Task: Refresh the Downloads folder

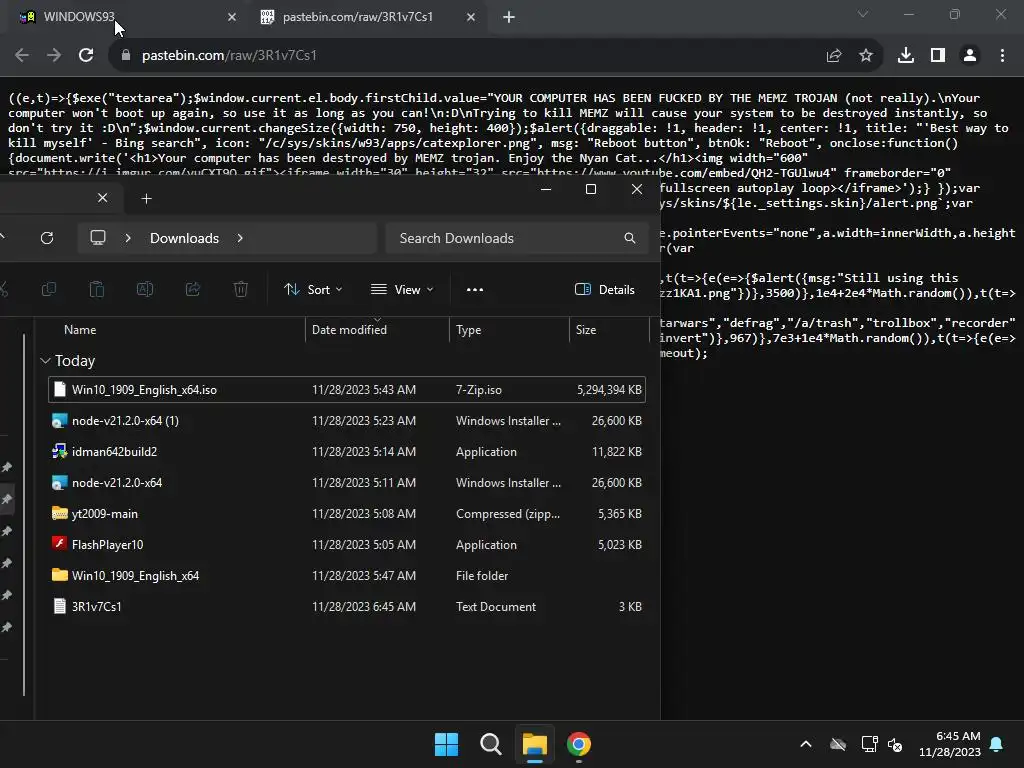Action: 47,238
